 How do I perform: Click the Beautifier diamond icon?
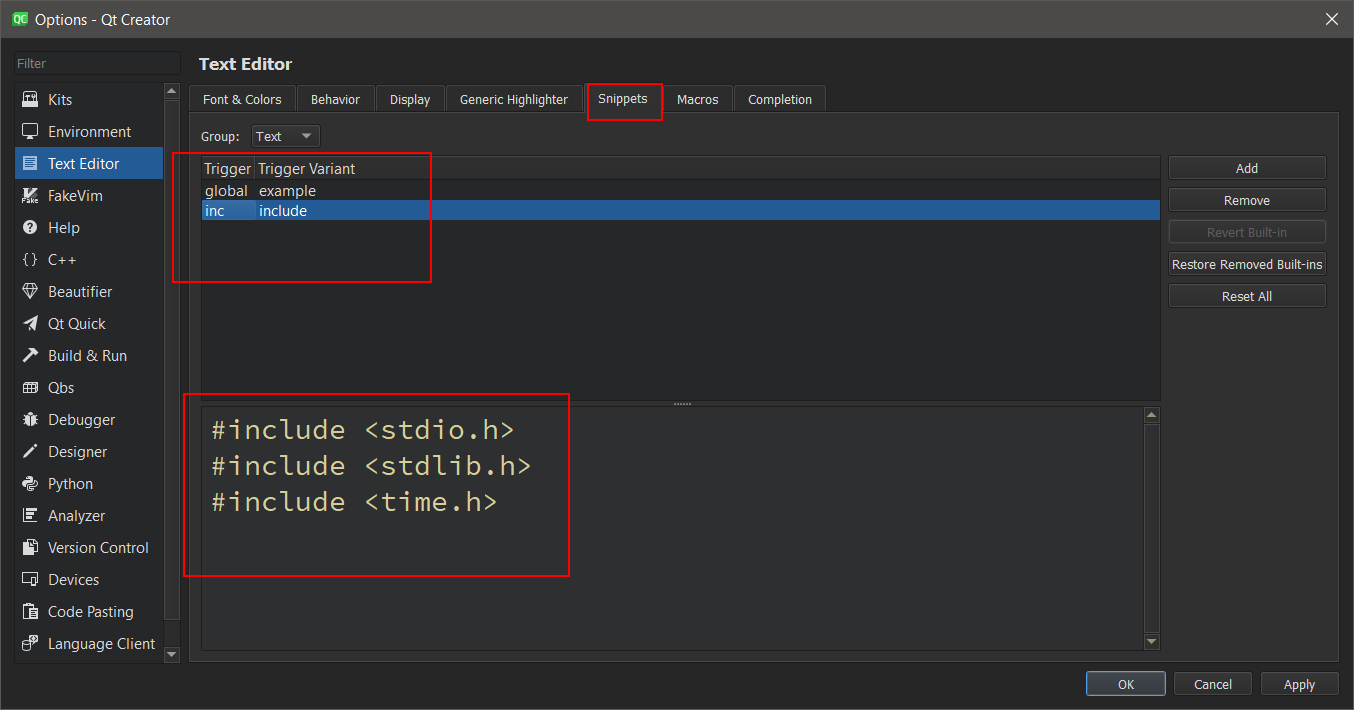coord(30,292)
